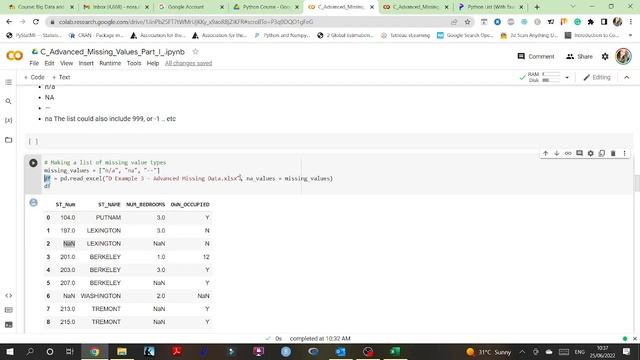Open code snippets sidebar icon

[9, 296]
